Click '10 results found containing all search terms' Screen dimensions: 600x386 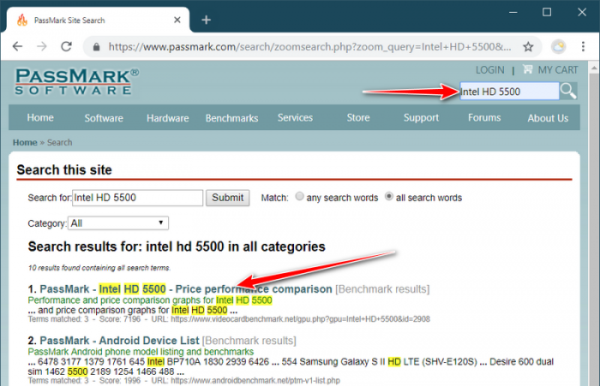(99, 268)
